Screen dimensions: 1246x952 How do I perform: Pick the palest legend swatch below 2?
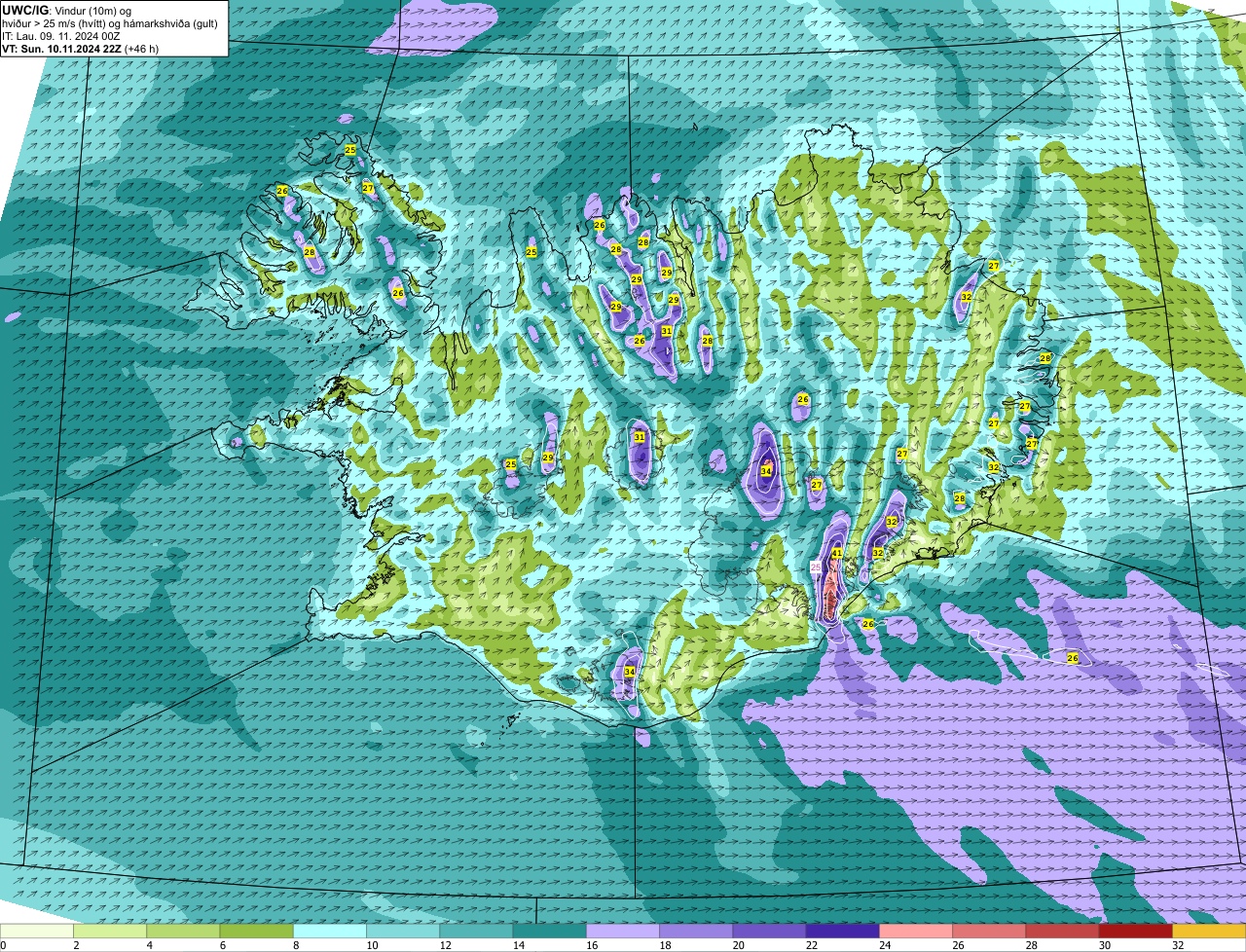37,931
